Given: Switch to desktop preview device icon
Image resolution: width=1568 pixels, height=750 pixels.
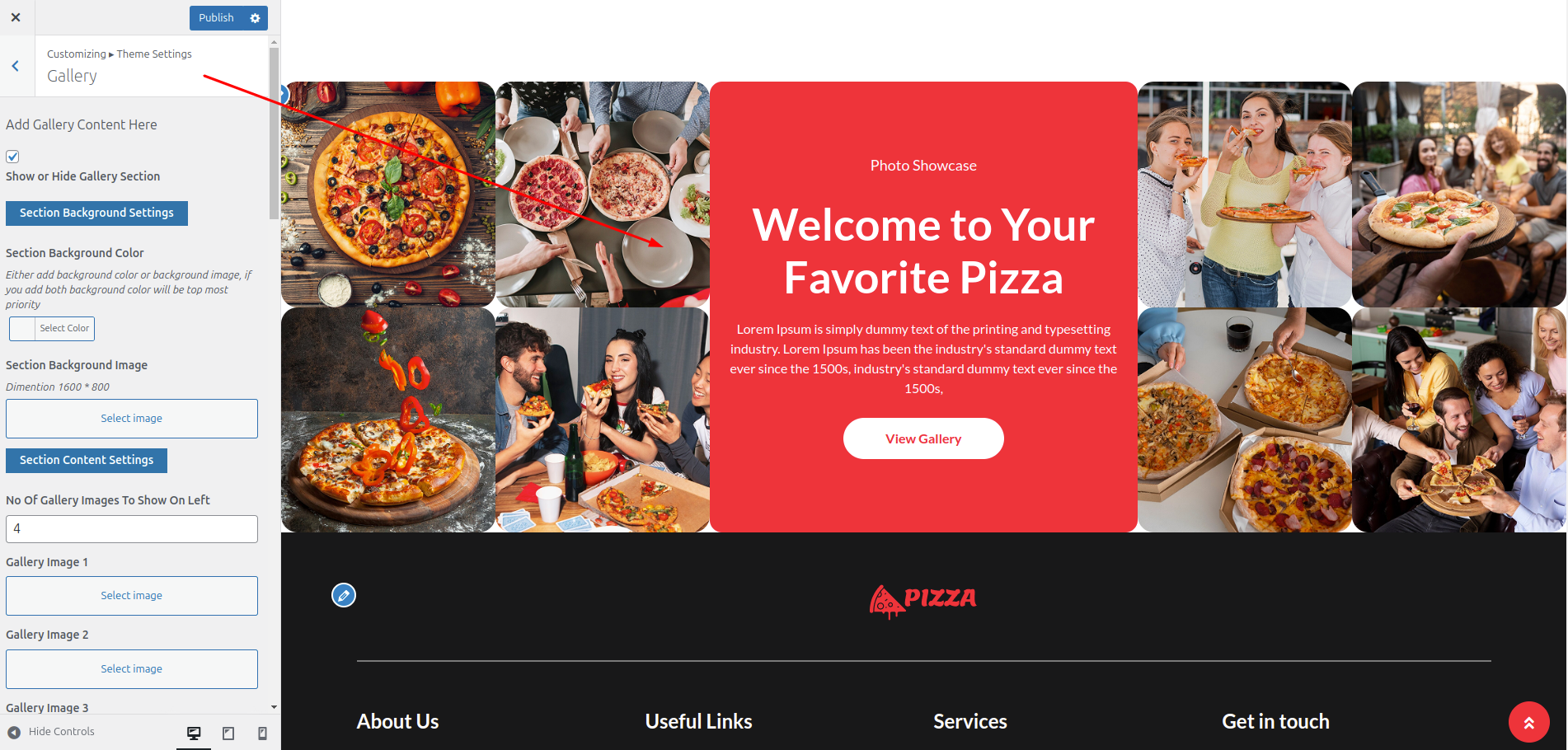Looking at the screenshot, I should [194, 733].
